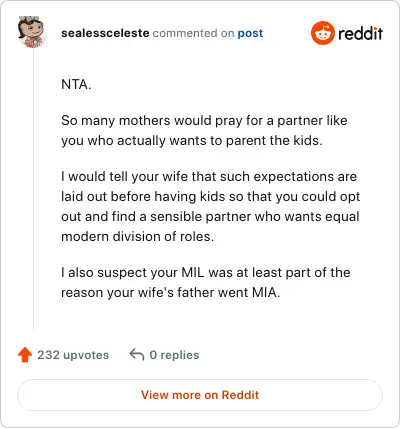Viewport: 400px width, 428px height.
Task: Click the reply arrow icon
Action: click(x=137, y=355)
